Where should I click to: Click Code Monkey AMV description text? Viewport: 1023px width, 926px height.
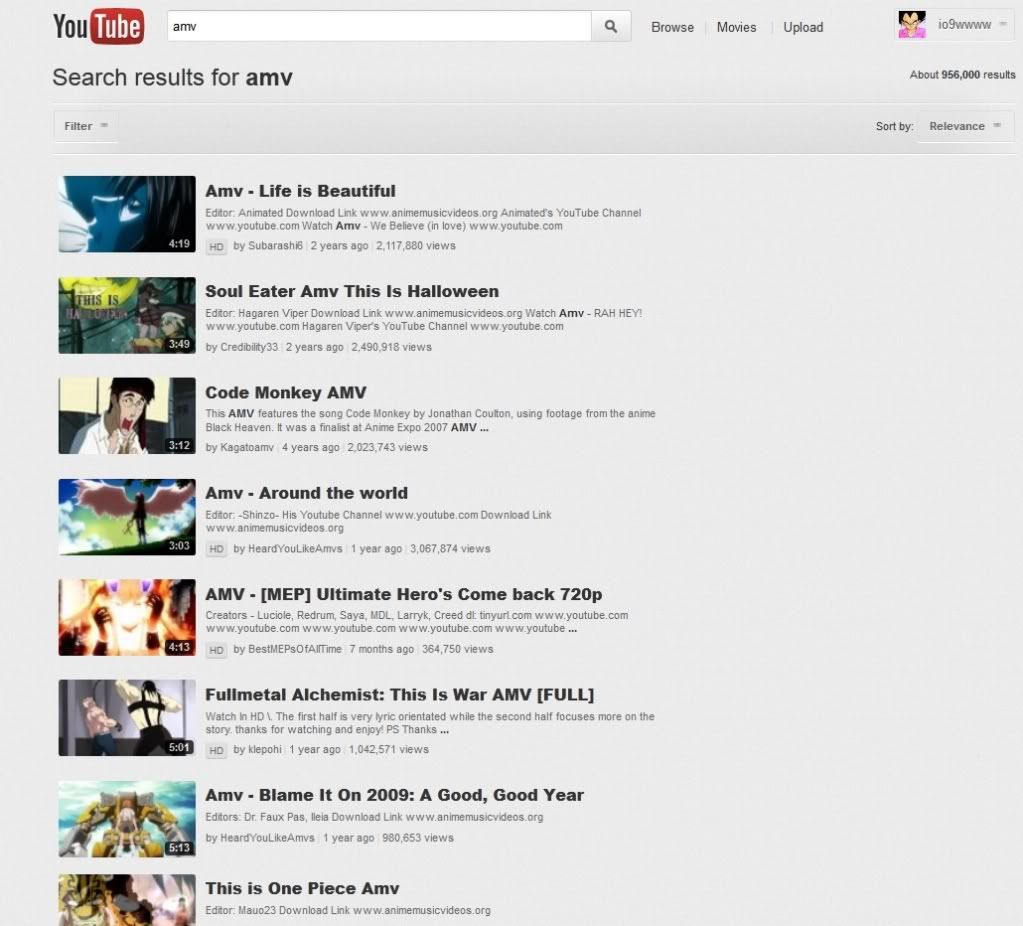tap(431, 420)
